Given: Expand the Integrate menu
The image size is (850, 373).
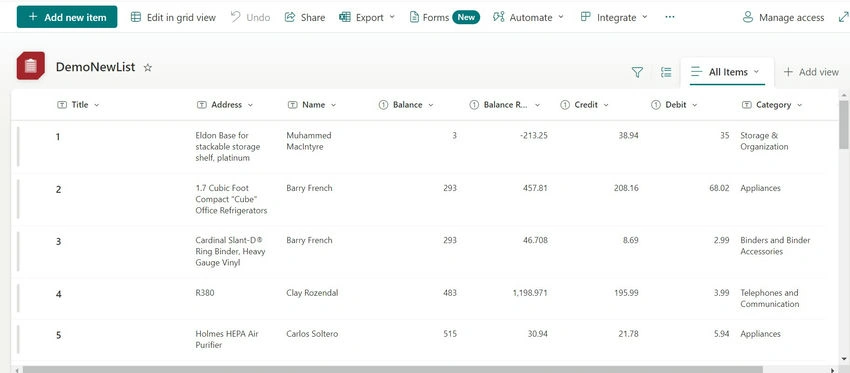Looking at the screenshot, I should (614, 17).
